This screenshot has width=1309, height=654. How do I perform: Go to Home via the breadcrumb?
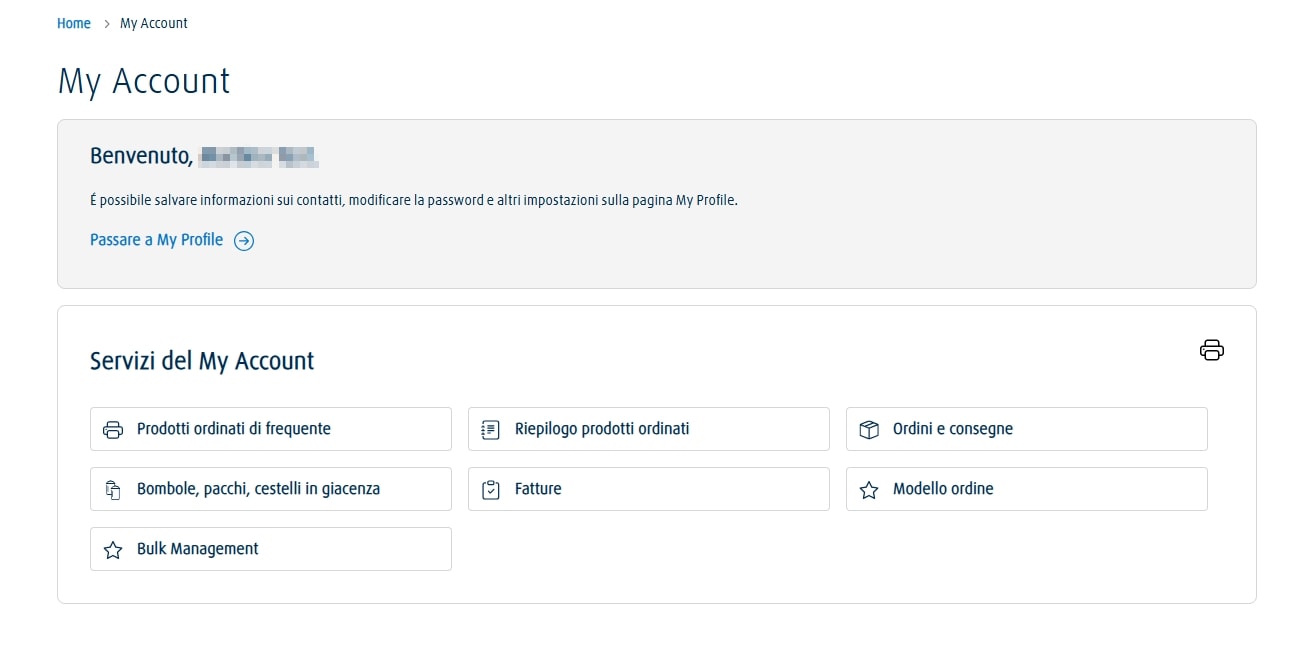point(74,23)
